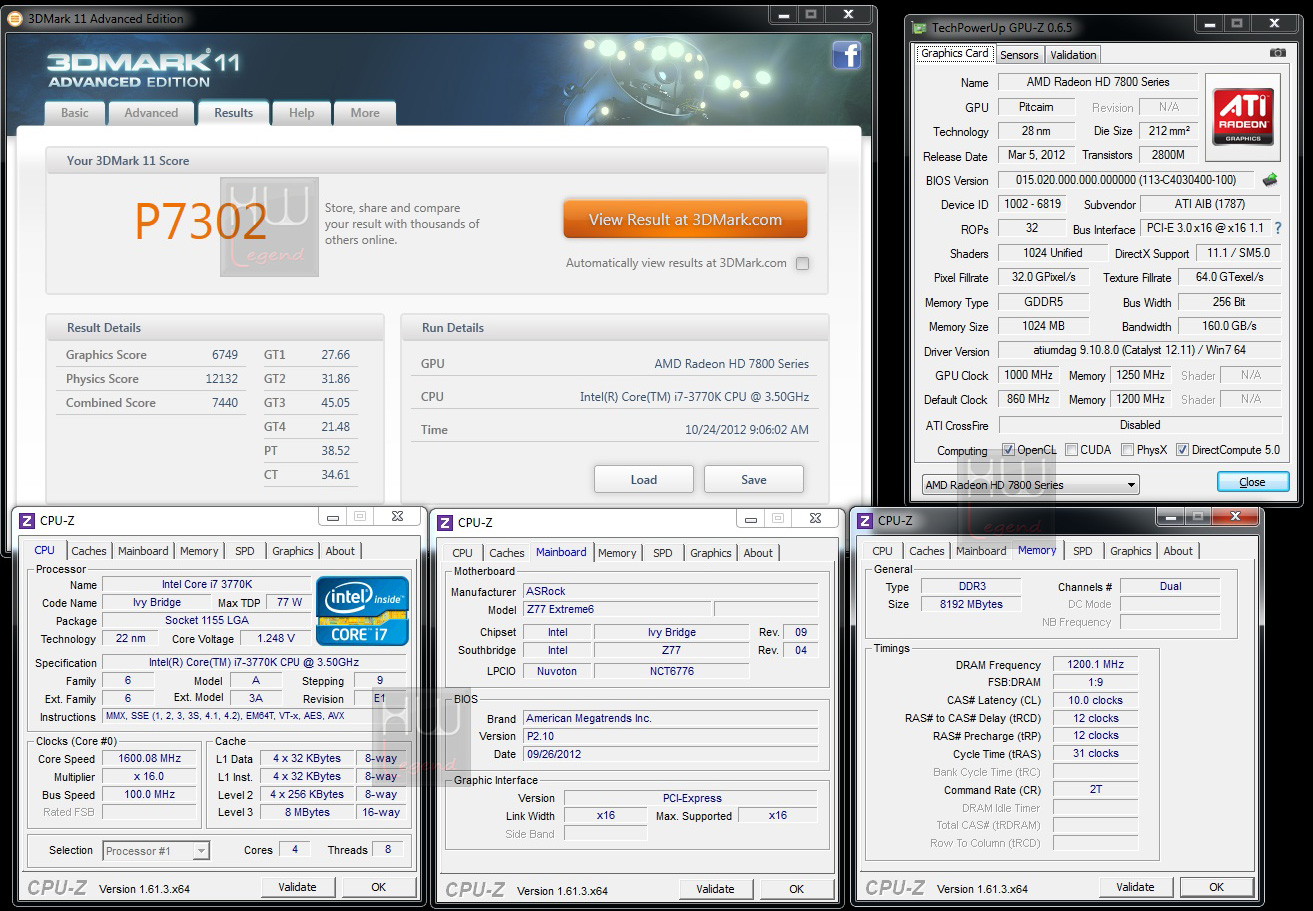The height and width of the screenshot is (911, 1313).
Task: Click the P7302 score text
Action: point(201,222)
